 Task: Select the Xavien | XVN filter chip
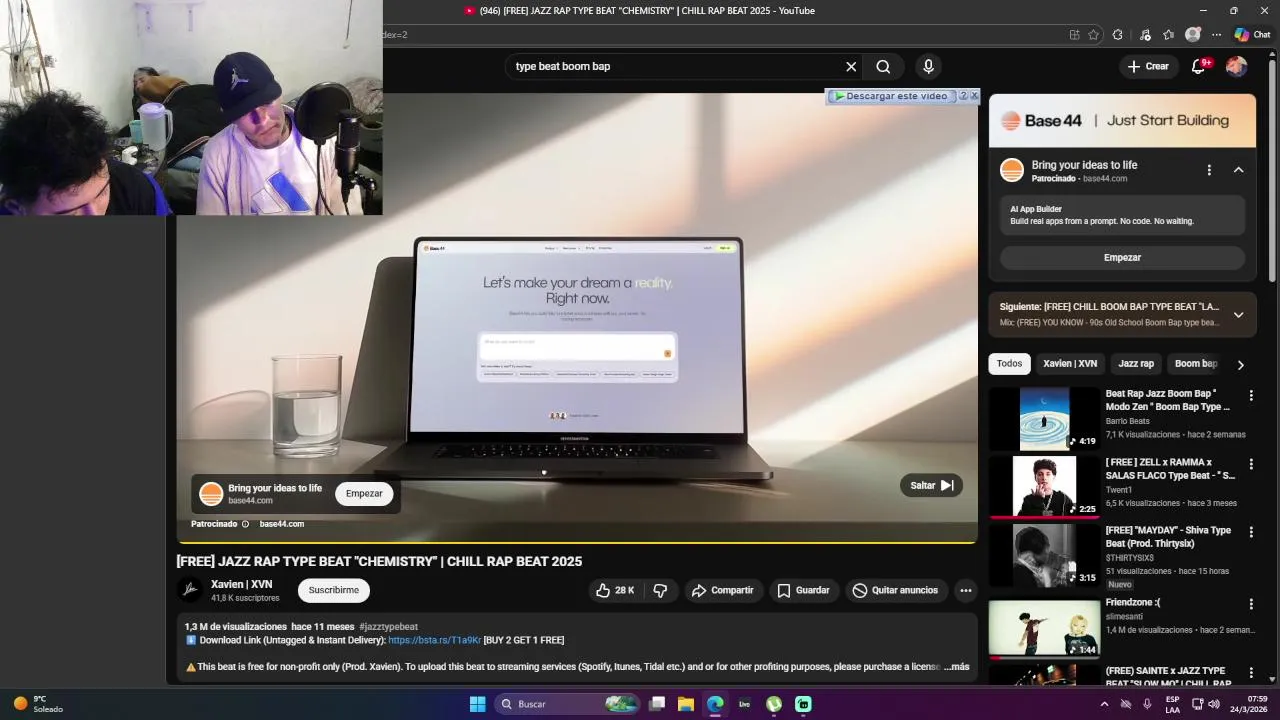pos(1070,364)
